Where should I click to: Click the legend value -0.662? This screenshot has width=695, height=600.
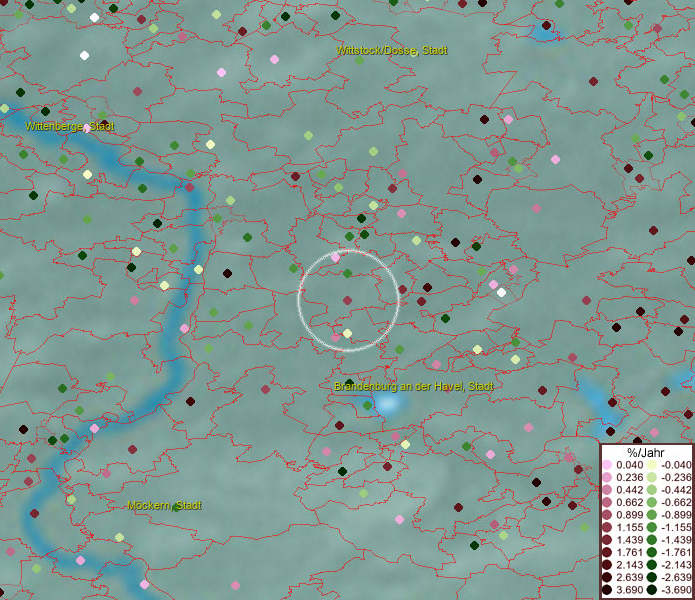(676, 503)
